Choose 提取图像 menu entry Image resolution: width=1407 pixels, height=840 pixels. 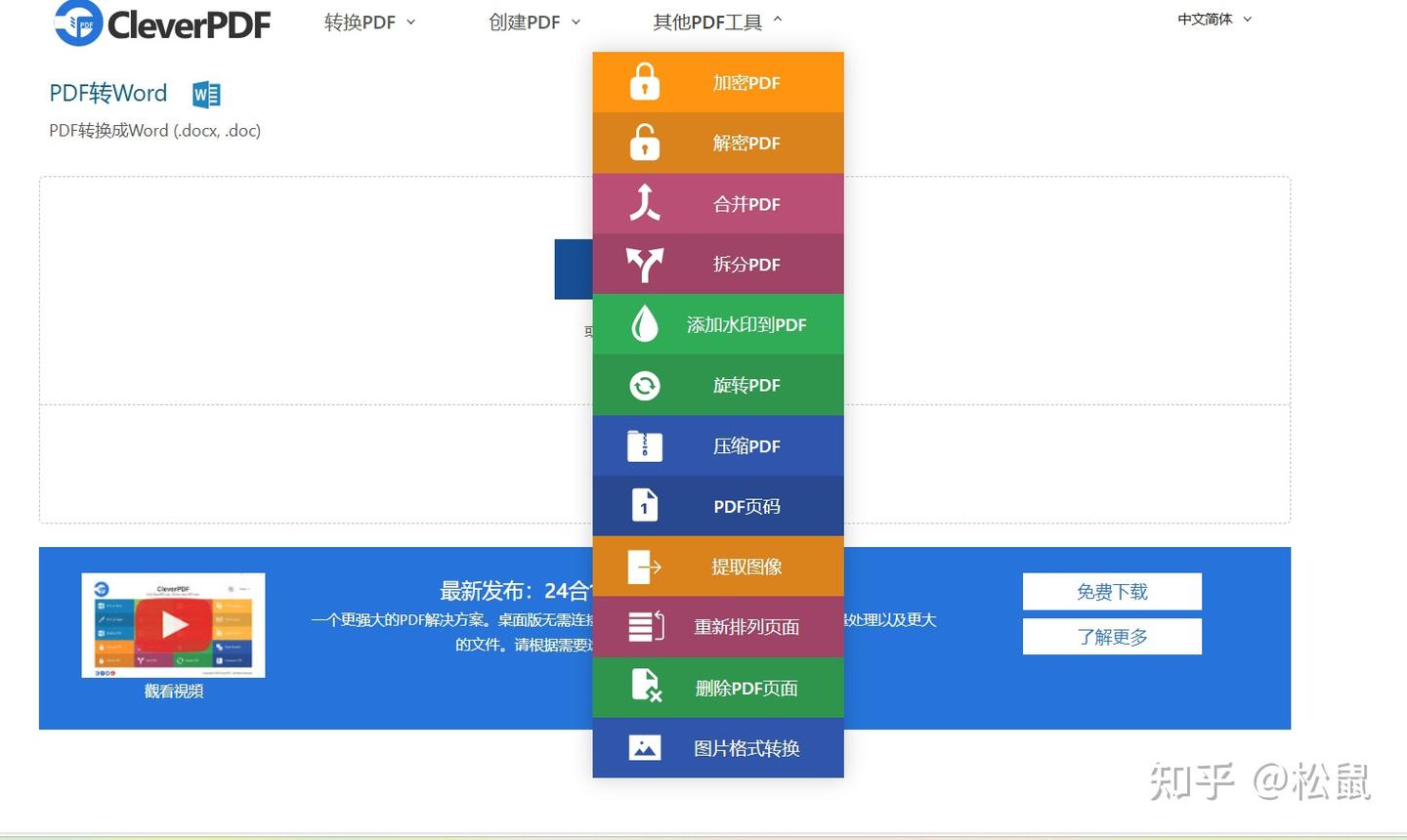[718, 567]
